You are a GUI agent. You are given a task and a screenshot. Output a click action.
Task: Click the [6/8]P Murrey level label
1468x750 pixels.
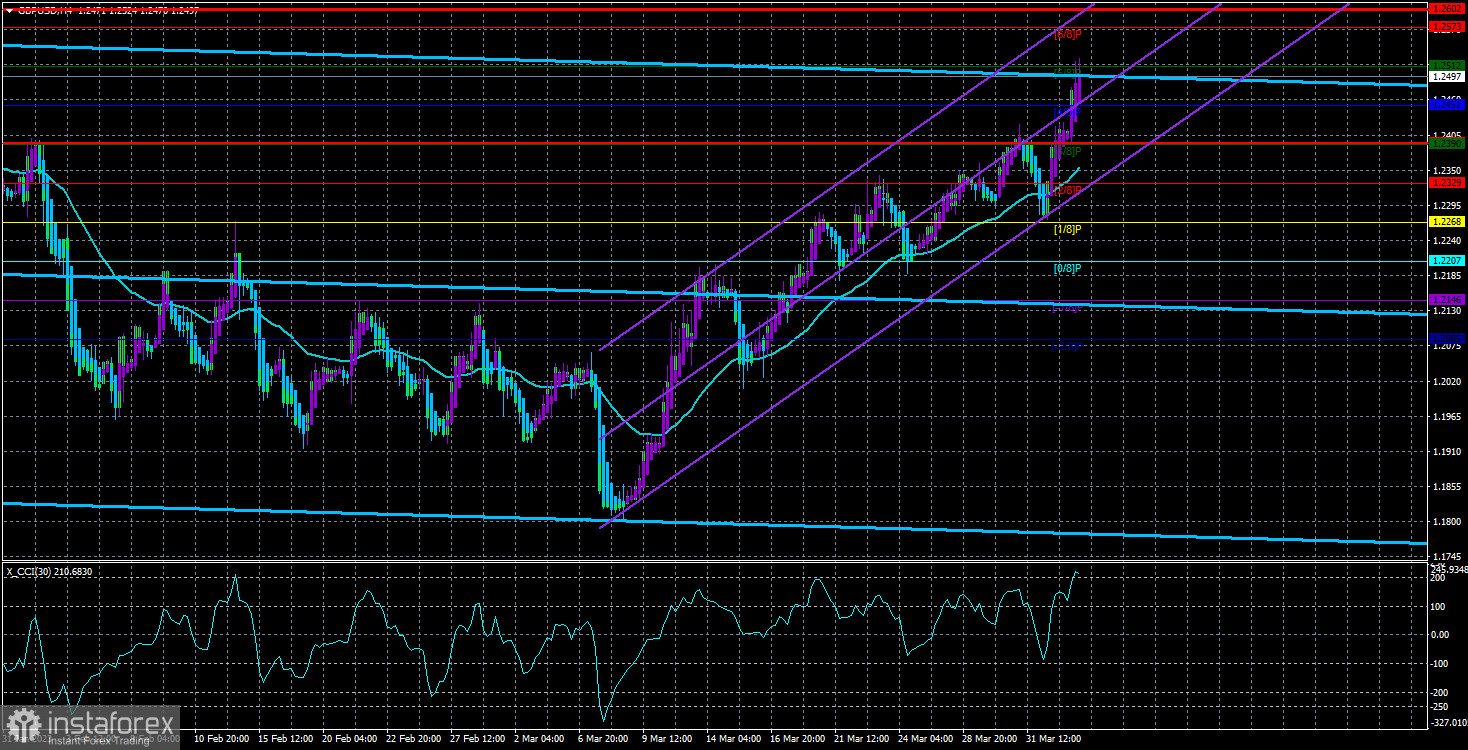pos(1069,34)
